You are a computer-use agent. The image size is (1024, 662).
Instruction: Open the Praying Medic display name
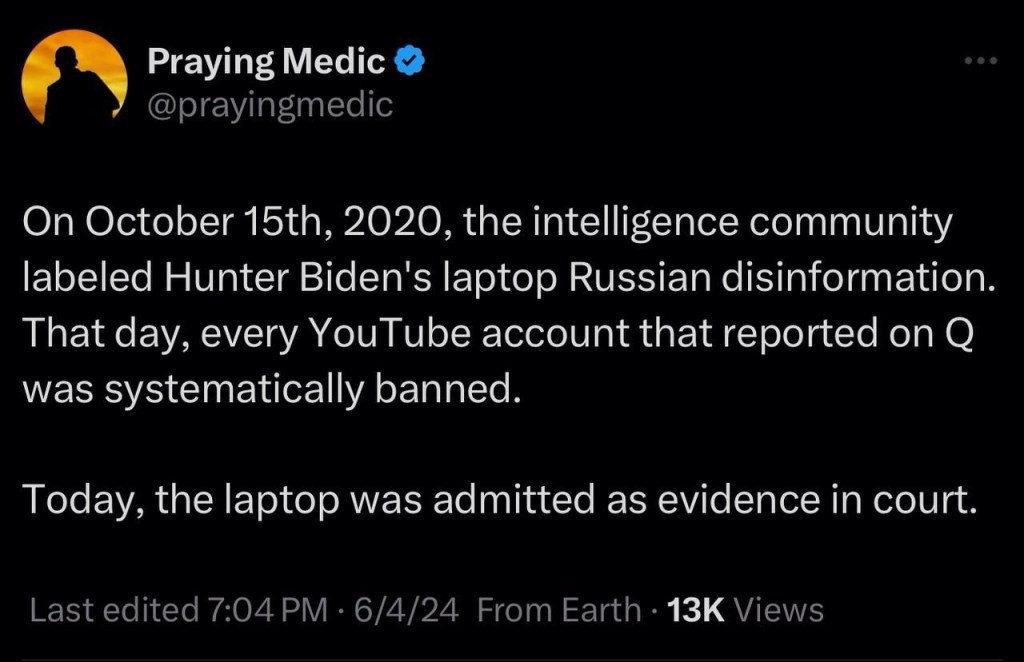pyautogui.click(x=265, y=63)
